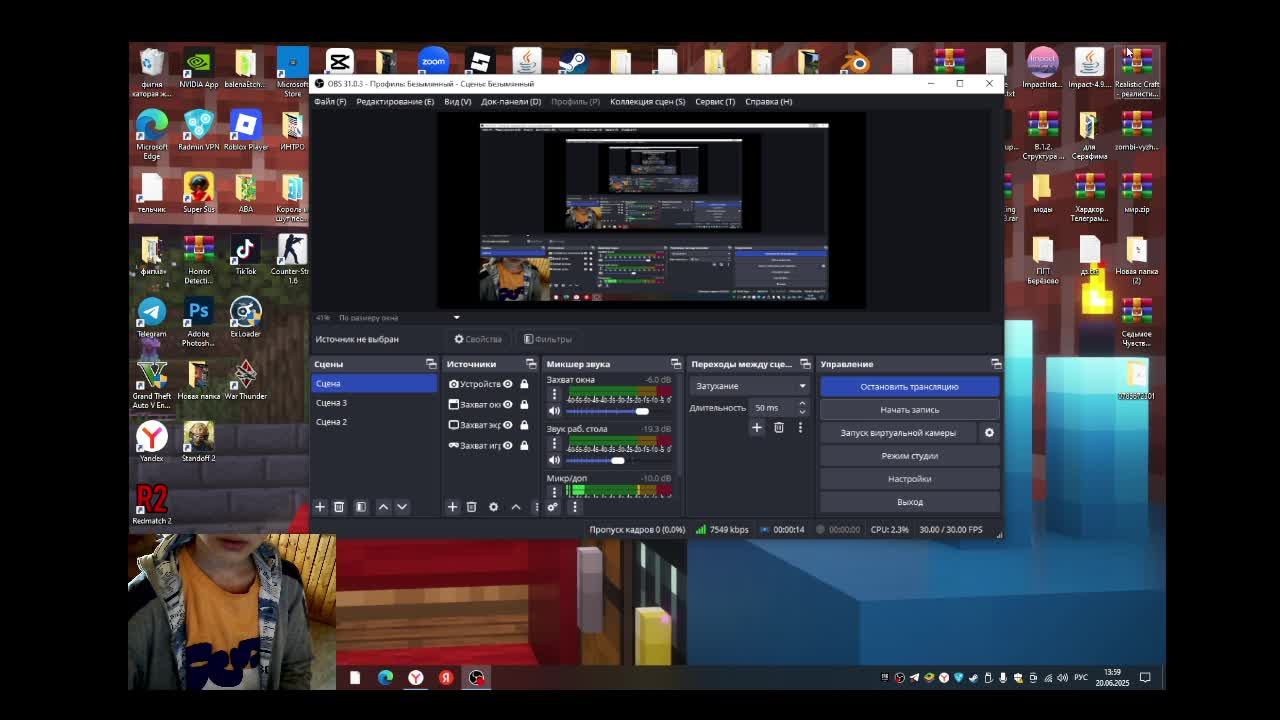Undock the Микшер звука panel
This screenshot has width=1280, height=720.
pyautogui.click(x=676, y=364)
